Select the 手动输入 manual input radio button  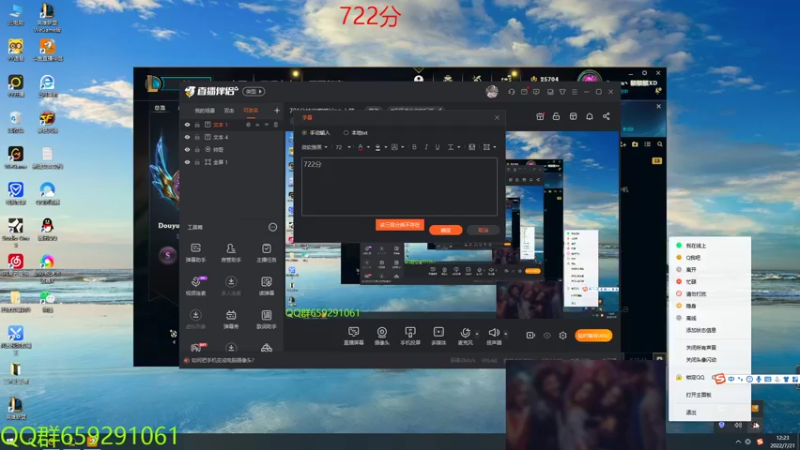point(305,133)
